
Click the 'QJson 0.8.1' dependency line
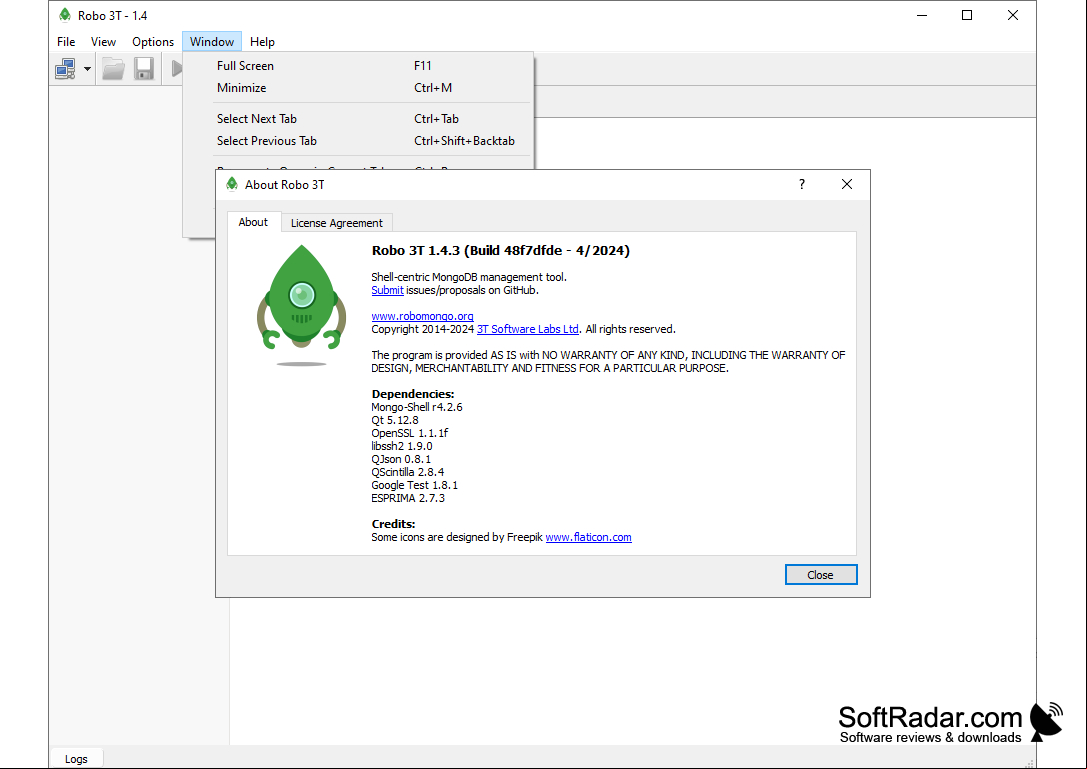pos(401,459)
